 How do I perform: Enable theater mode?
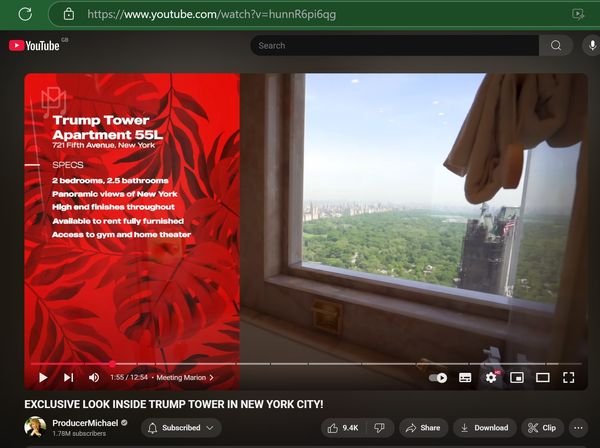[x=543, y=378]
